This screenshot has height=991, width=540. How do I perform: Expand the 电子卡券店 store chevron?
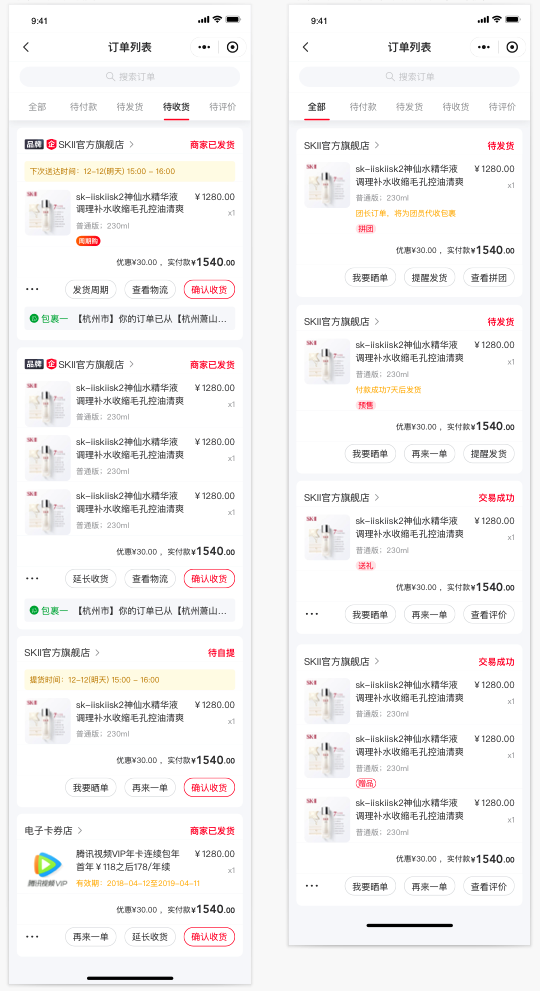coord(80,830)
